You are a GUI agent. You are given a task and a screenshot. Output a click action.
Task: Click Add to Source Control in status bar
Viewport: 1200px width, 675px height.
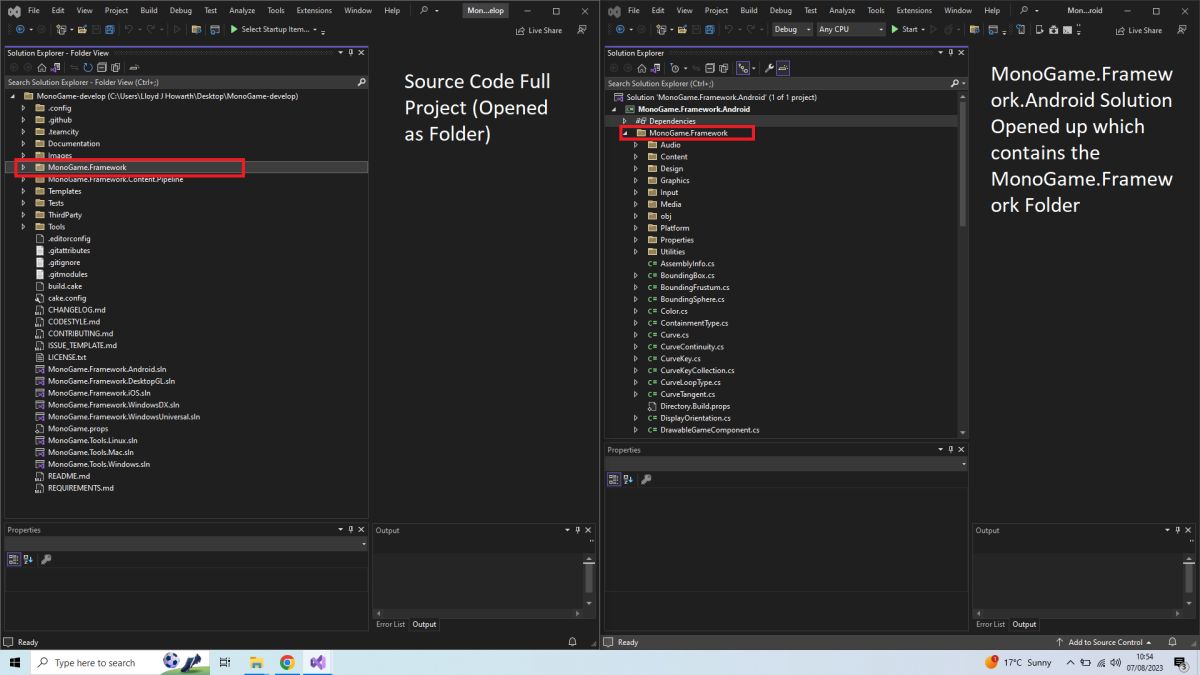[x=1105, y=642]
